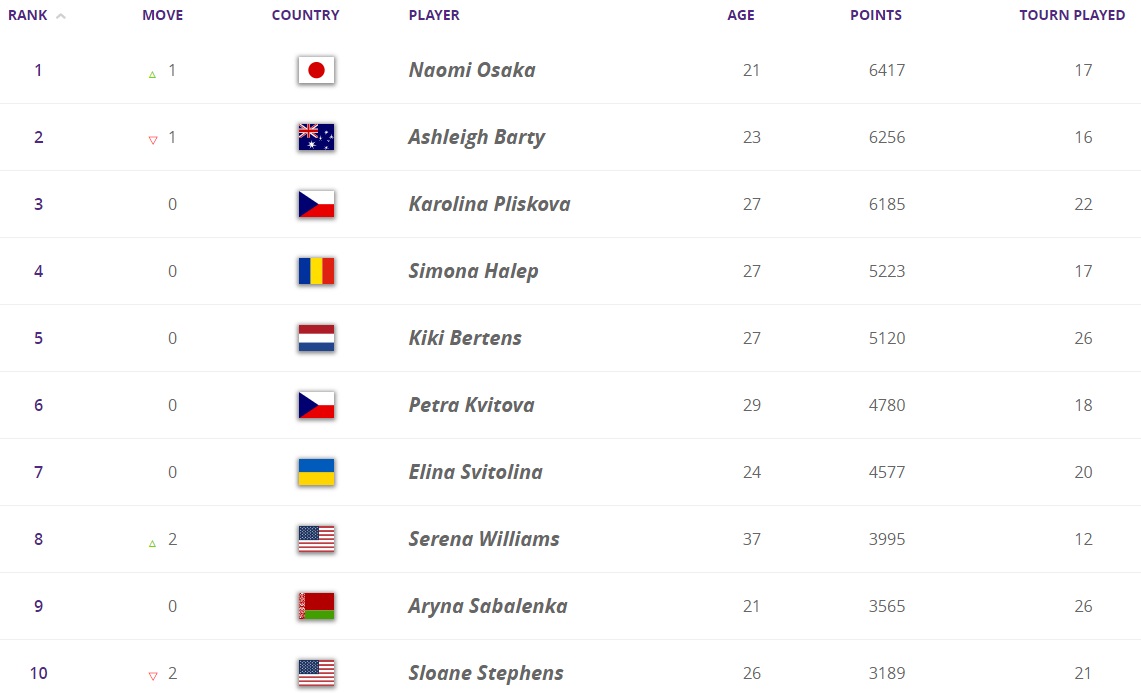The height and width of the screenshot is (693, 1141).
Task: Click the Australia flag icon
Action: (x=316, y=137)
